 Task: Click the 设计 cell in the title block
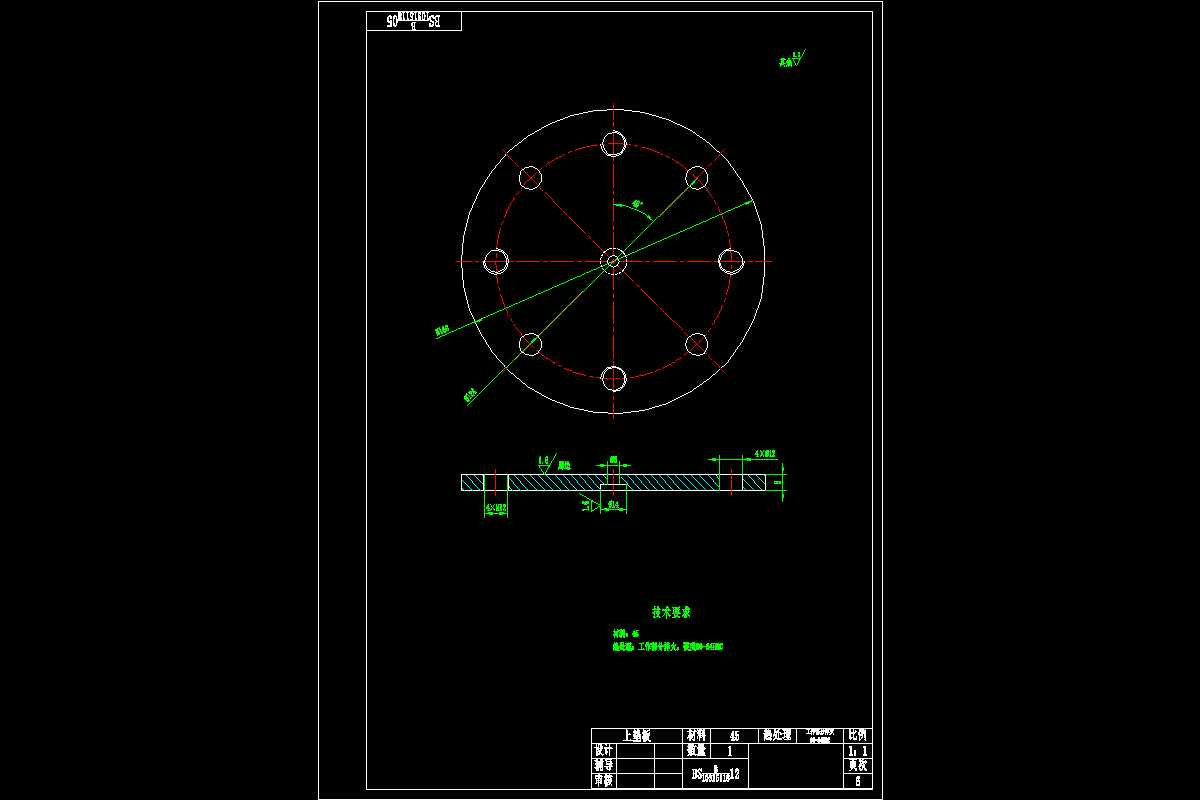coord(602,750)
